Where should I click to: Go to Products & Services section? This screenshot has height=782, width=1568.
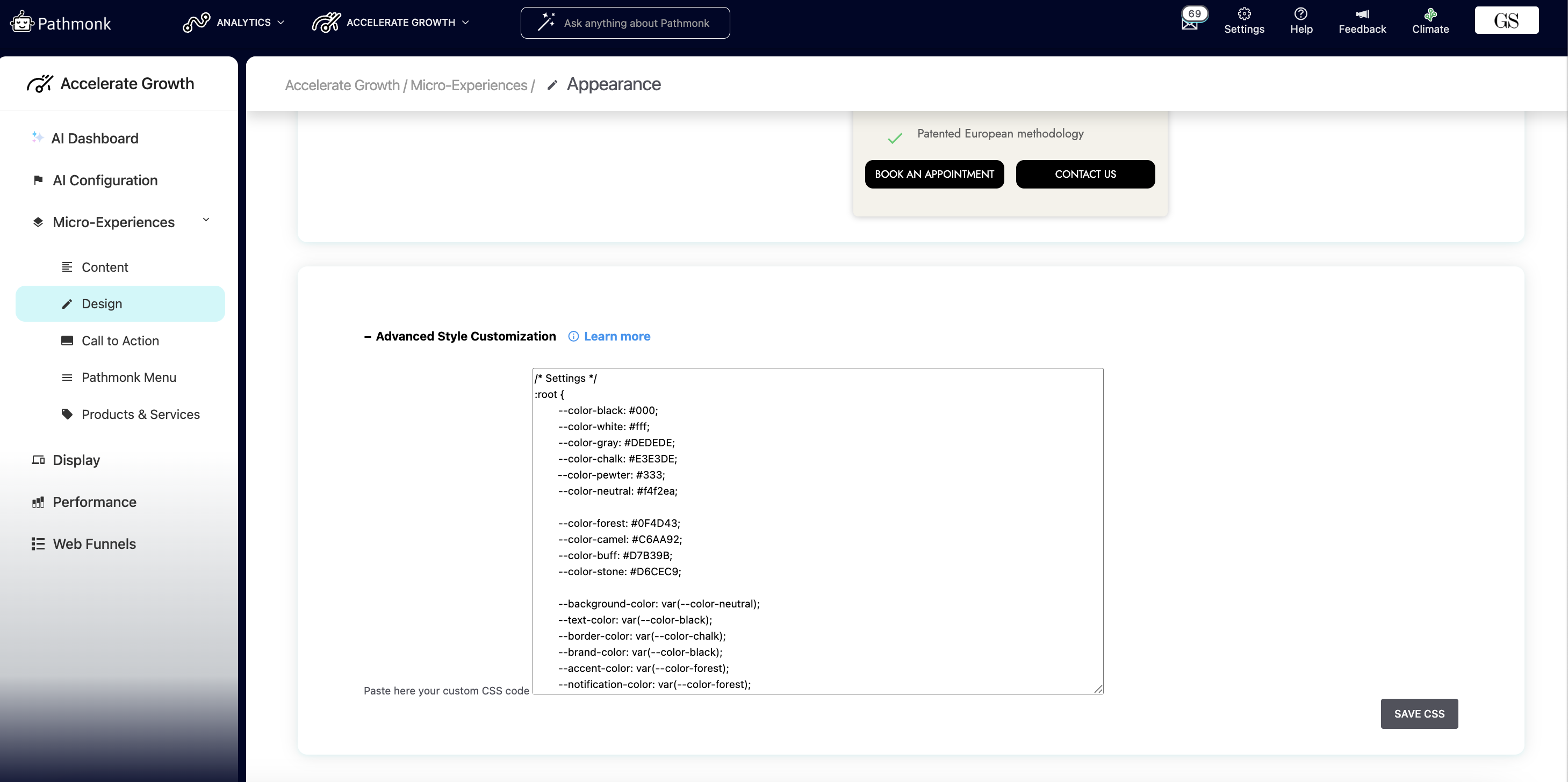coord(140,415)
